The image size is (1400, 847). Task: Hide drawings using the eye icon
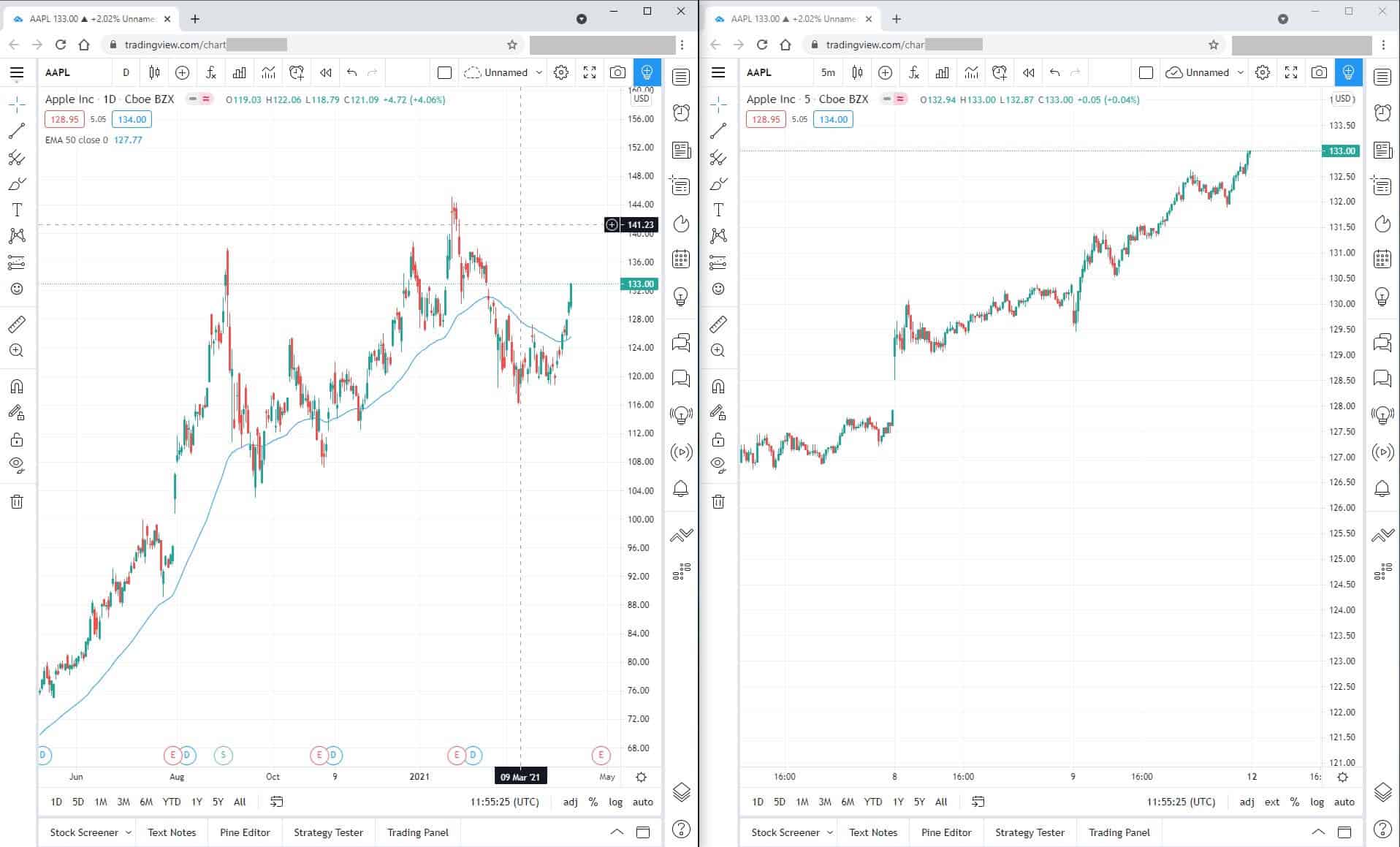(x=16, y=466)
